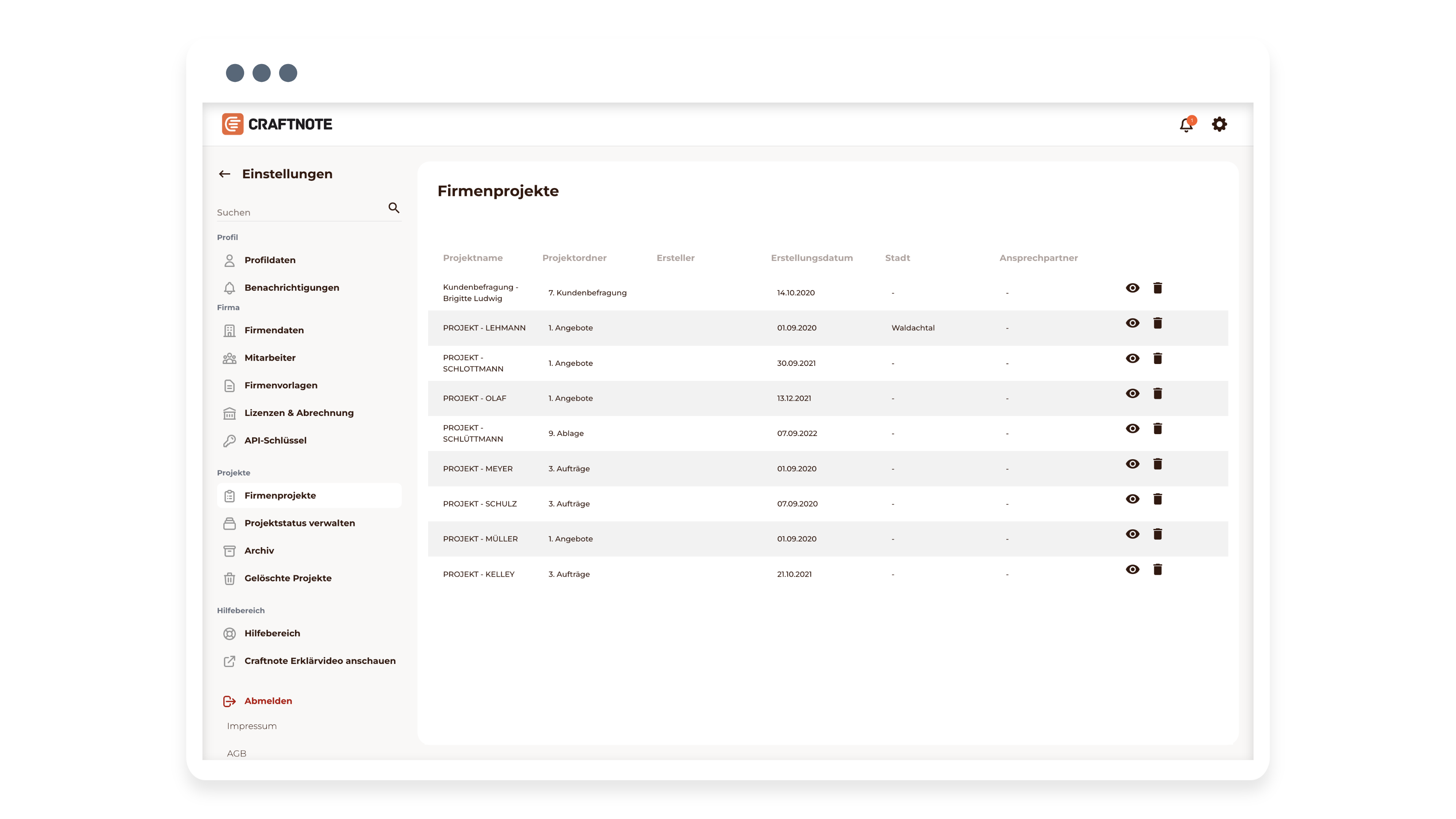1456x819 pixels.
Task: Click the date 13.12.2021
Action: click(x=794, y=399)
